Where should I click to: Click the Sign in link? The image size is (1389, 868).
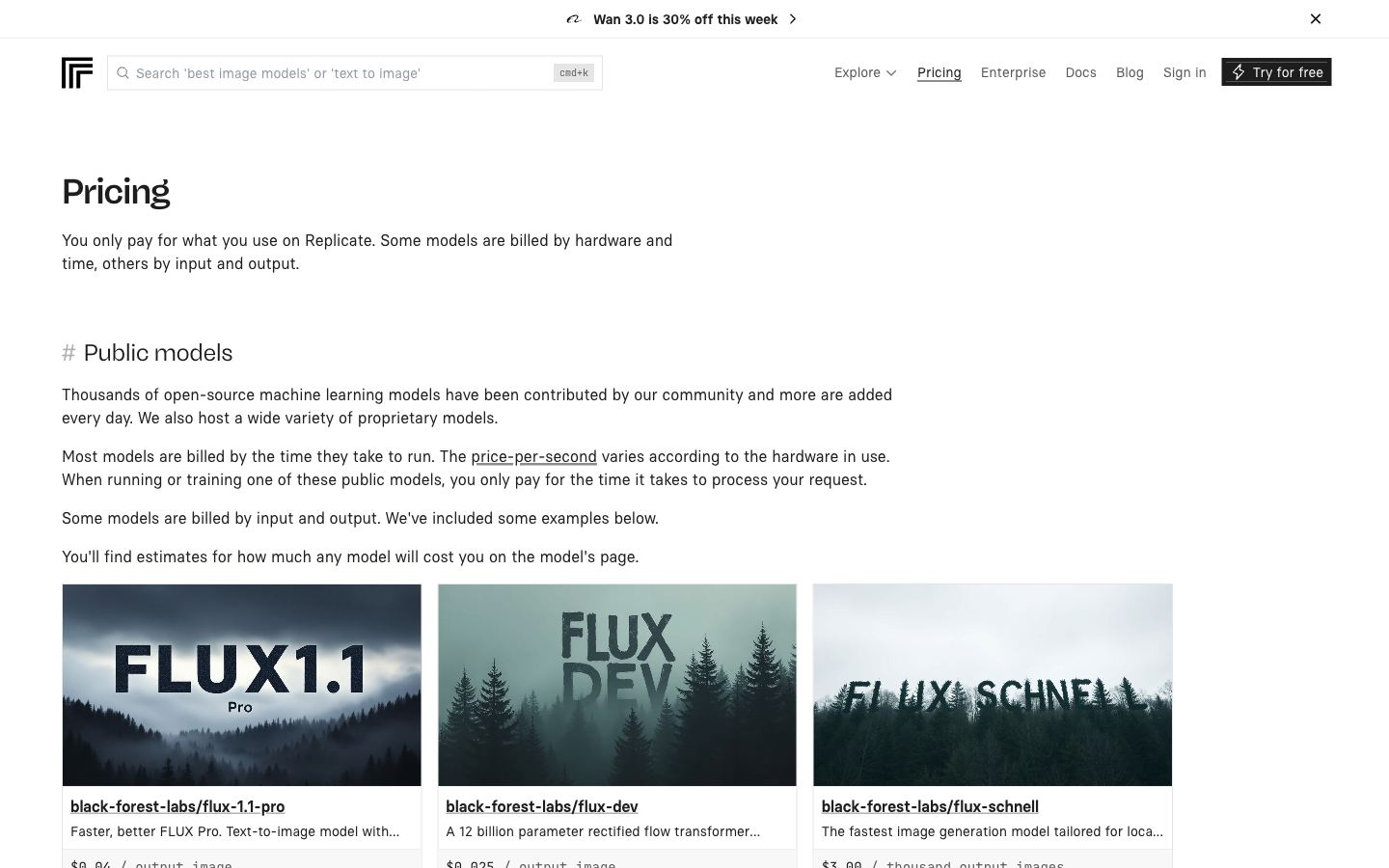(x=1185, y=72)
